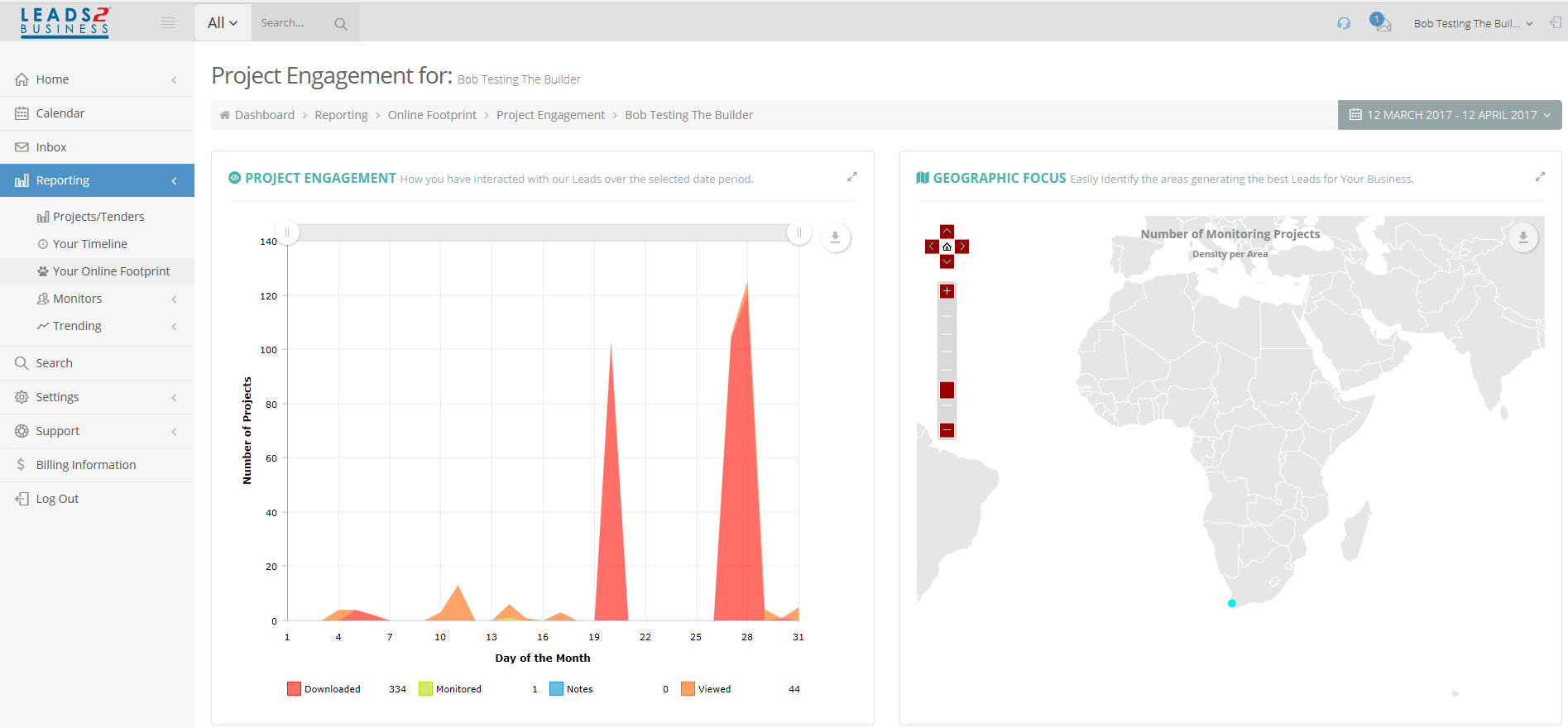Image resolution: width=1568 pixels, height=728 pixels.
Task: Download the geographic map image
Action: click(1522, 237)
